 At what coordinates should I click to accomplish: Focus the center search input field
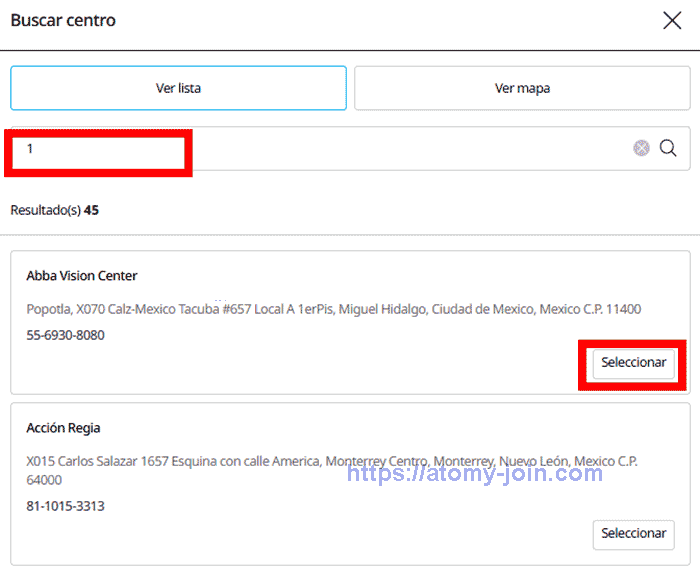pyautogui.click(x=400, y=148)
